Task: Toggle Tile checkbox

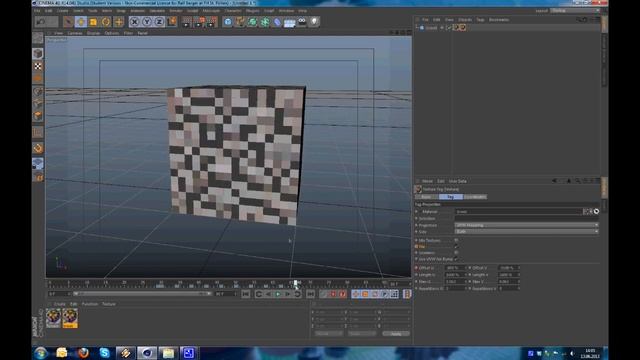Action: coord(456,247)
